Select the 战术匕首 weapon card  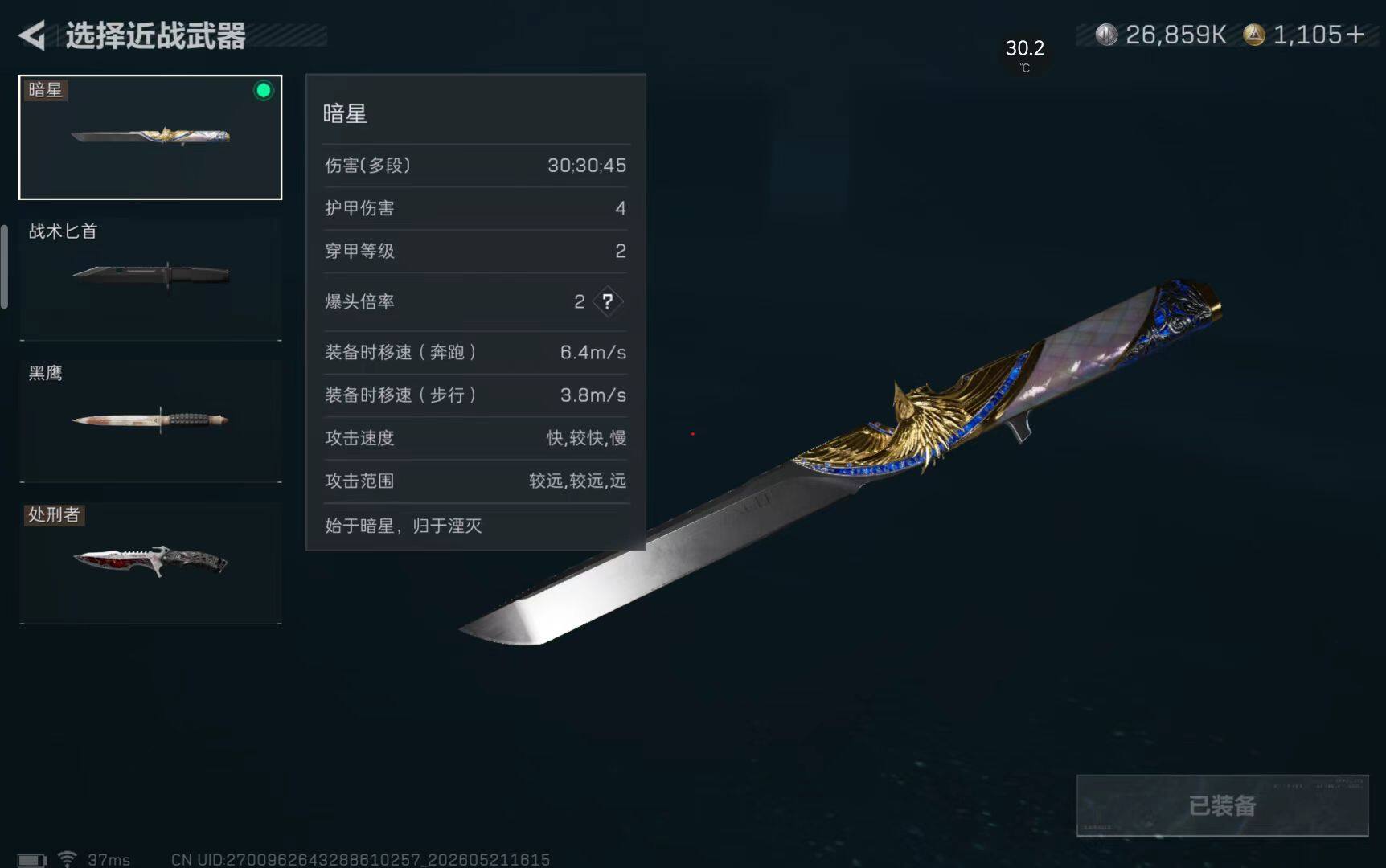pos(150,279)
